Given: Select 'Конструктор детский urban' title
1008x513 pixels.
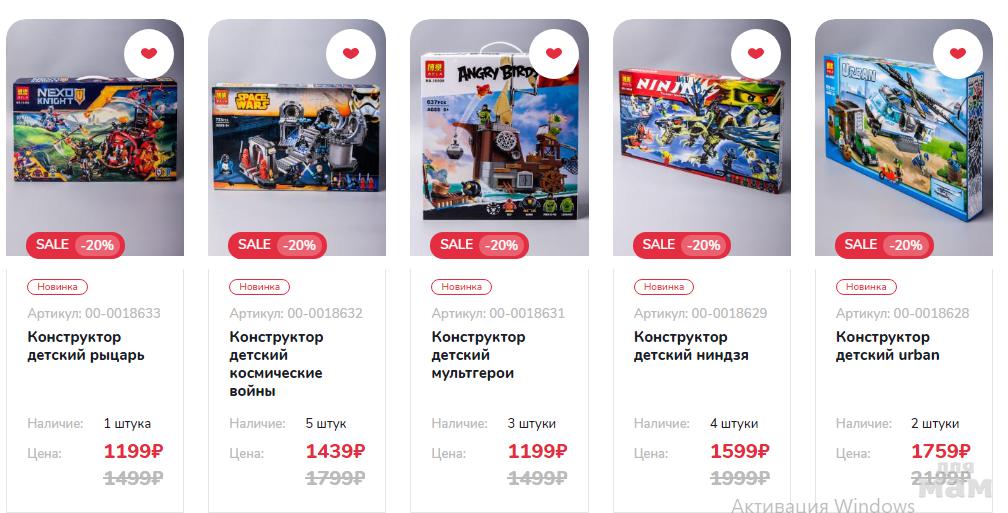Looking at the screenshot, I should [x=887, y=346].
